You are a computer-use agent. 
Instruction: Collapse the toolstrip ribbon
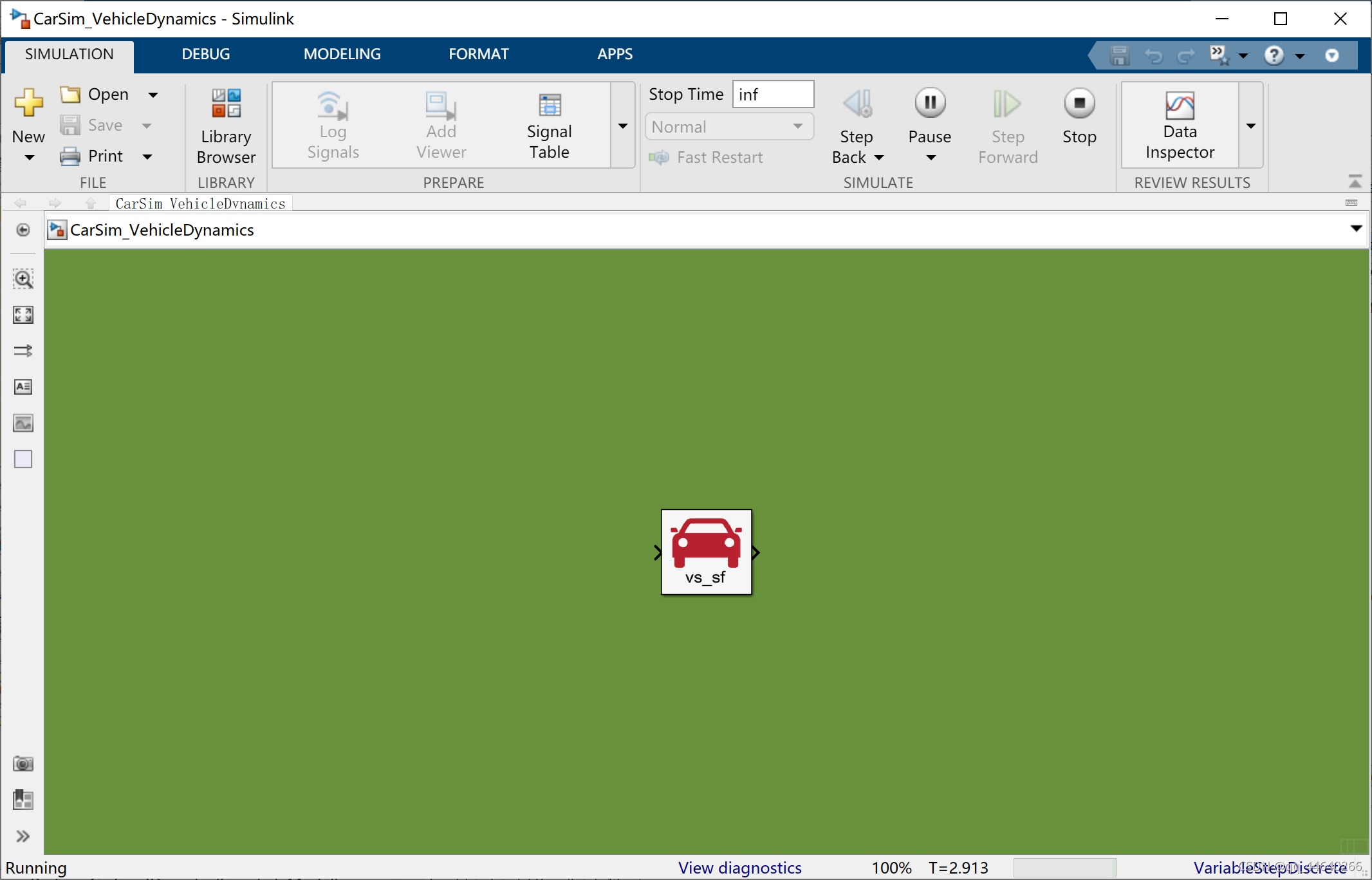tap(1355, 182)
